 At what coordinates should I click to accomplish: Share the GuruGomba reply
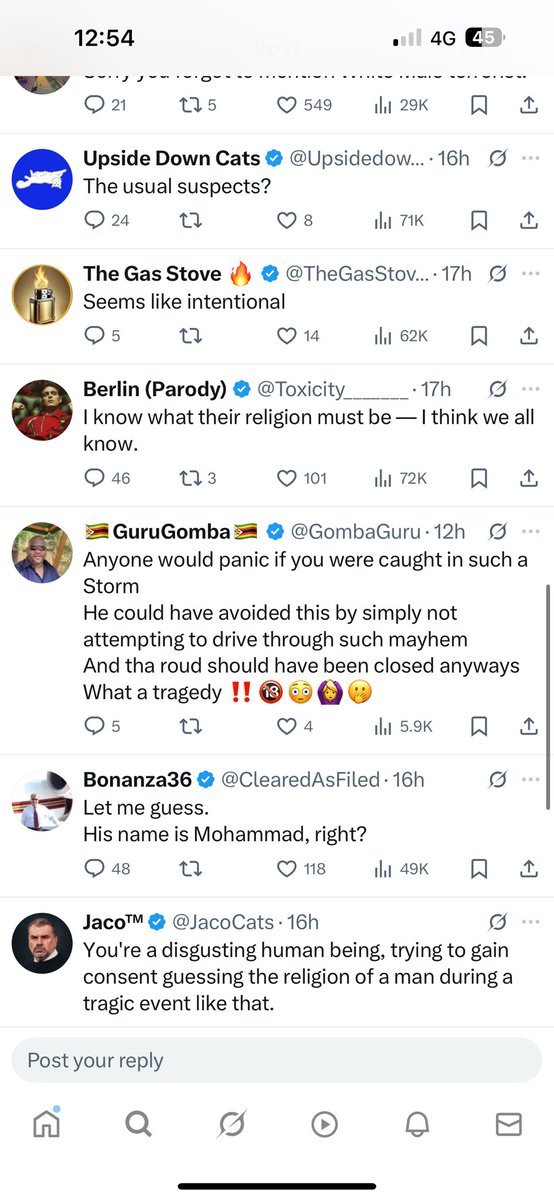pos(530,726)
